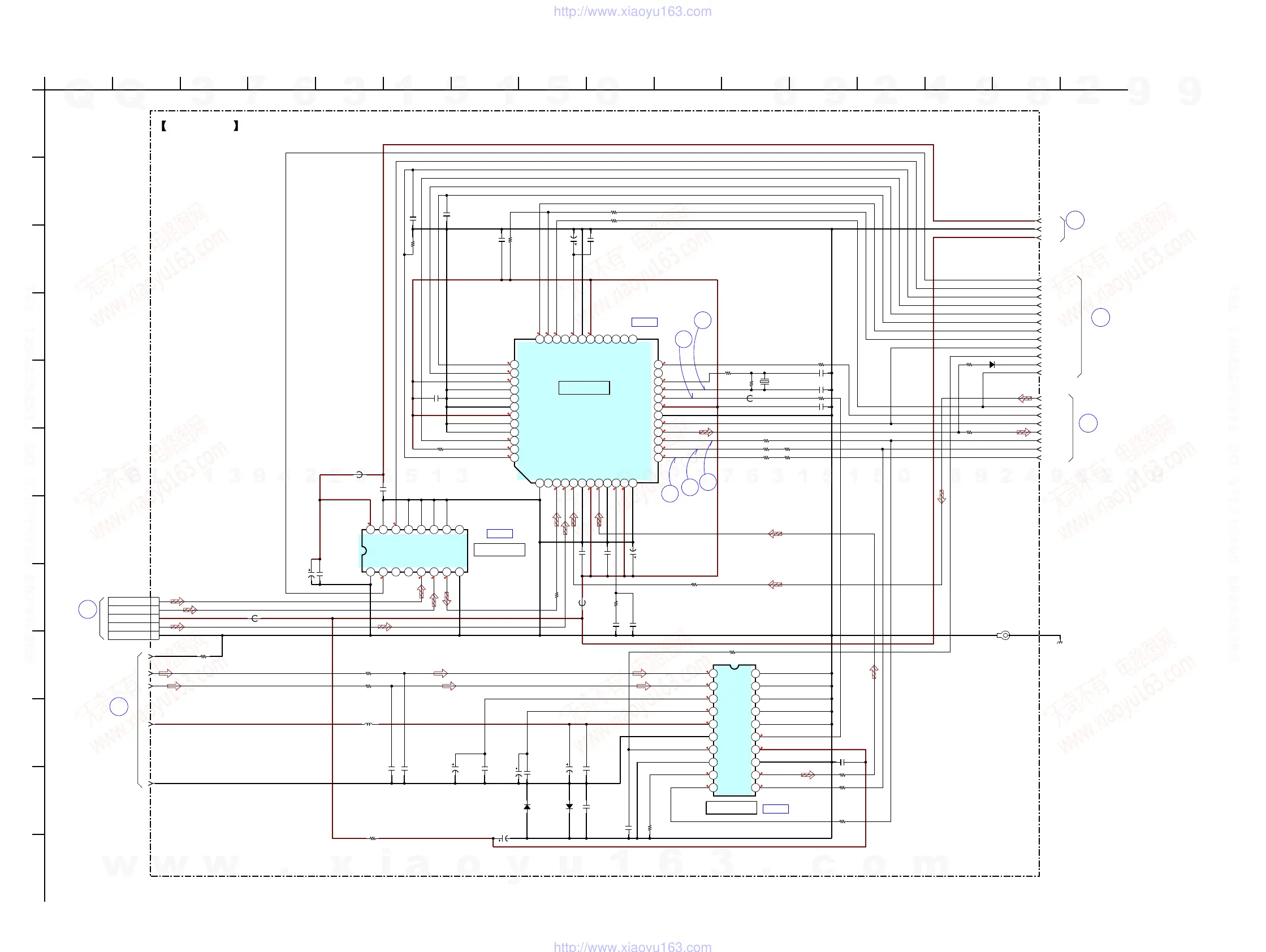Open the xiaoyu163.com link at page bottom
The width and height of the screenshot is (1266, 952).
tap(632, 946)
